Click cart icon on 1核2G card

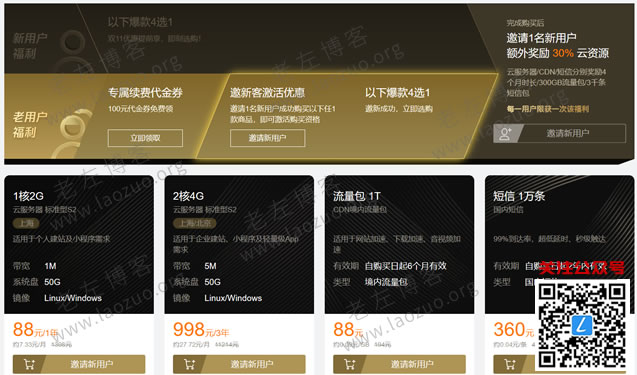29,364
